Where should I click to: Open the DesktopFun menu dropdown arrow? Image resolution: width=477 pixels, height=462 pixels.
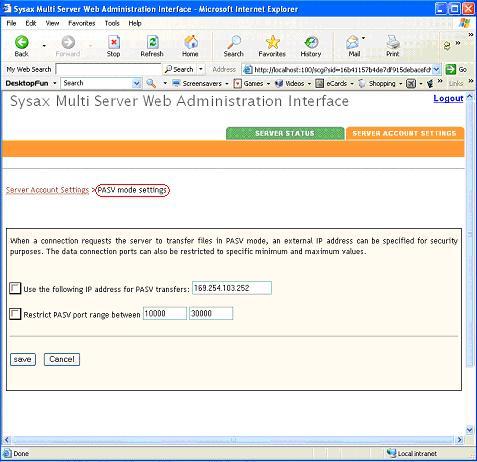pyautogui.click(x=54, y=83)
